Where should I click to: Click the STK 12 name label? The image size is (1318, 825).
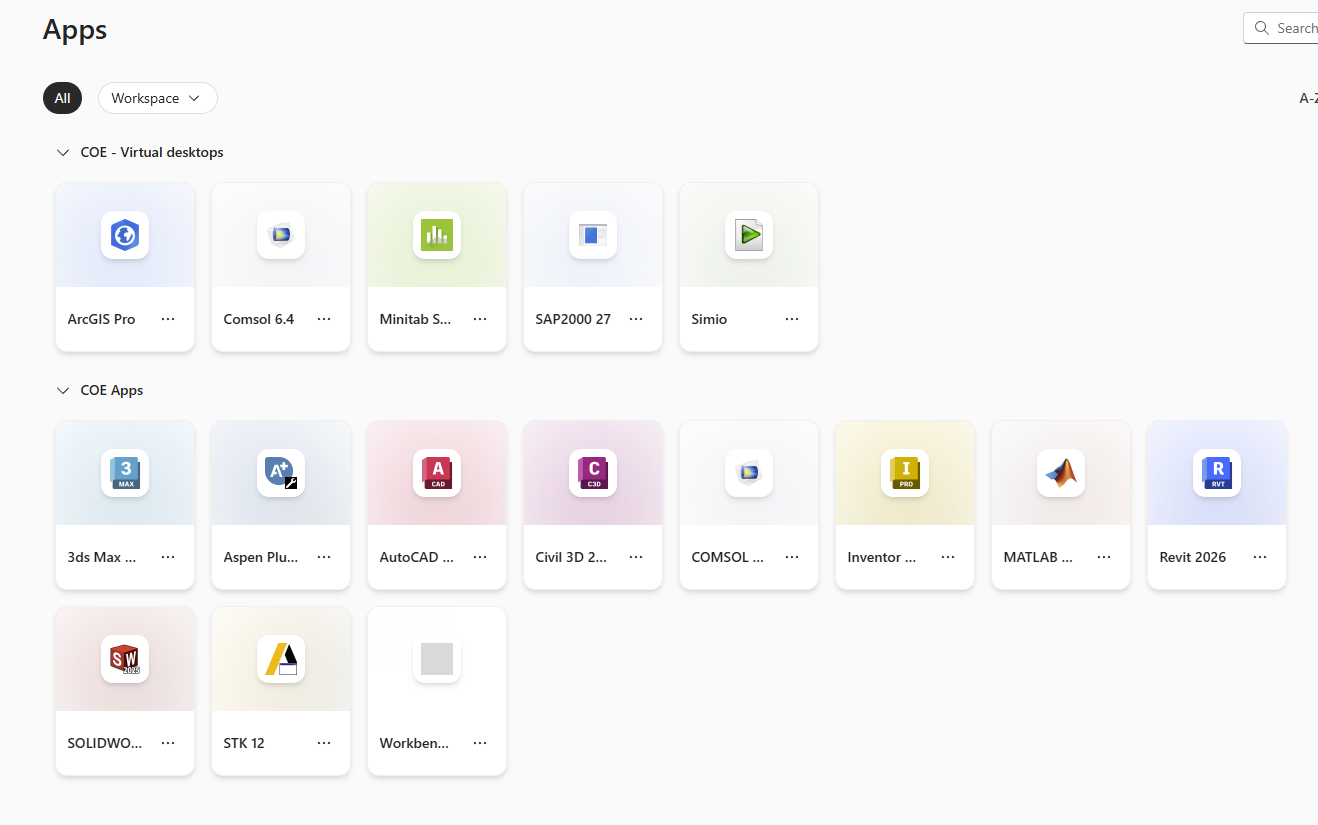(244, 743)
